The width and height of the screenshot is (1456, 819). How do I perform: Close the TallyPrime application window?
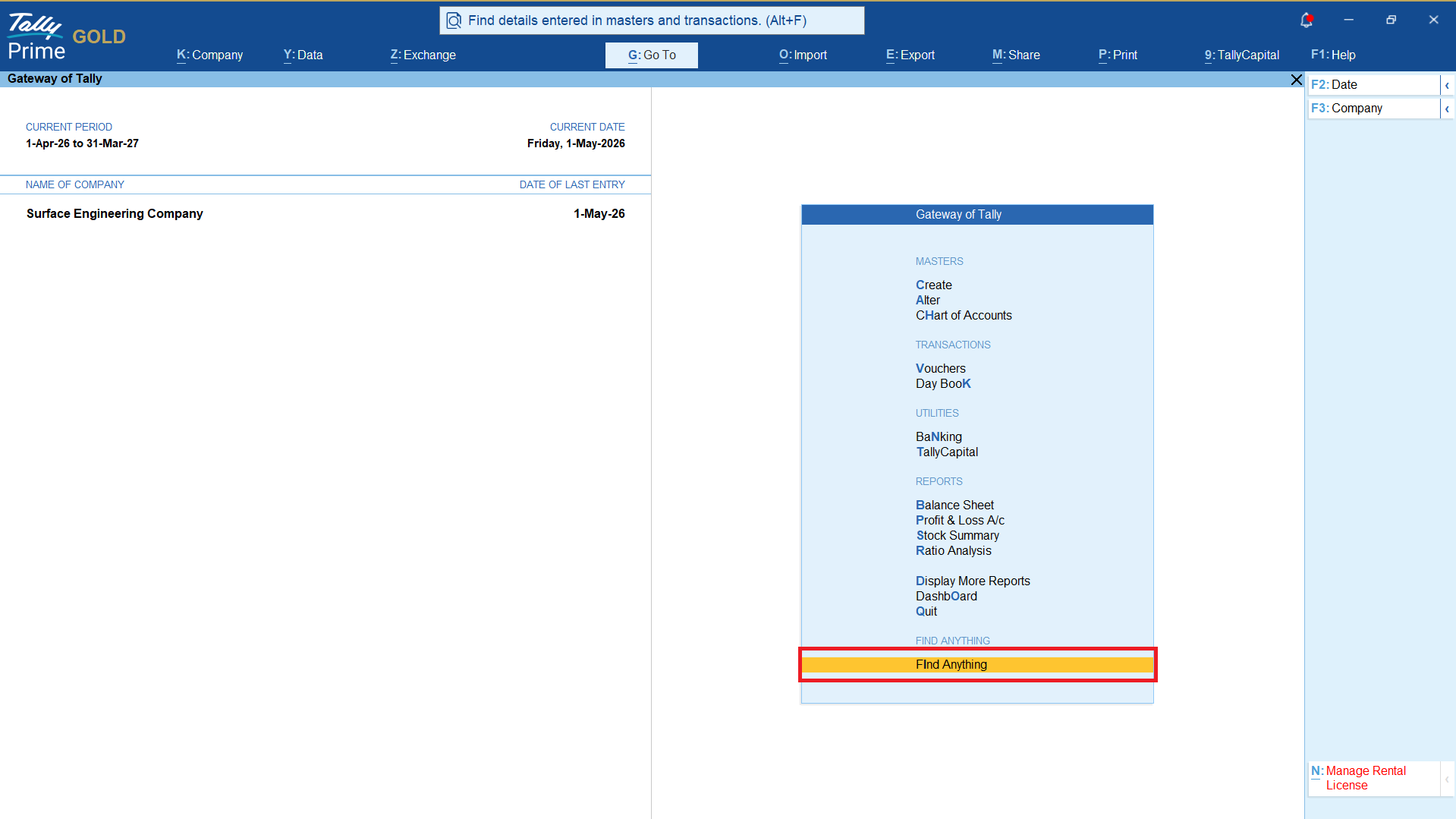tap(1433, 20)
